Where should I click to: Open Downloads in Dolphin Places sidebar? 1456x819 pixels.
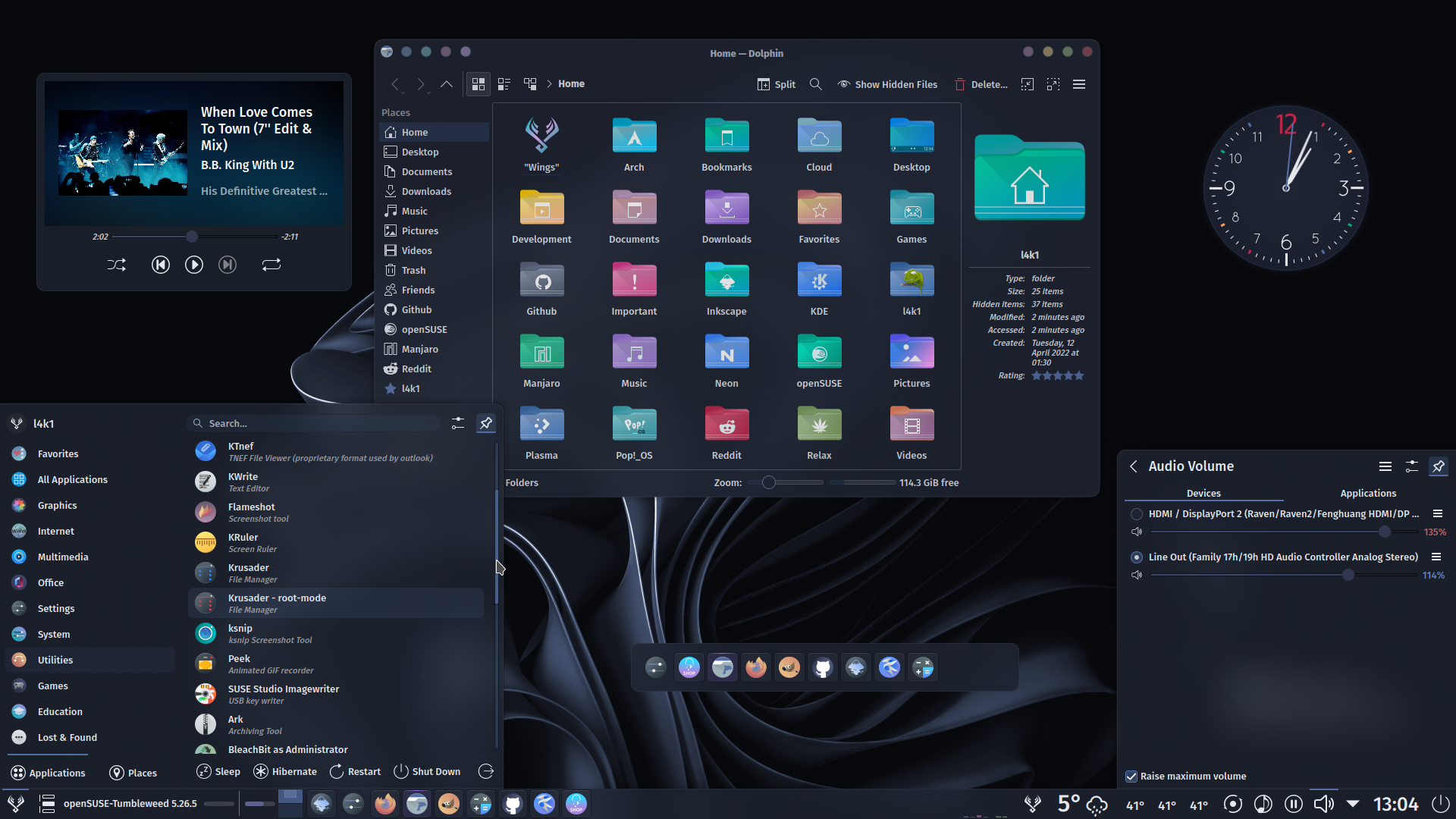click(434, 191)
